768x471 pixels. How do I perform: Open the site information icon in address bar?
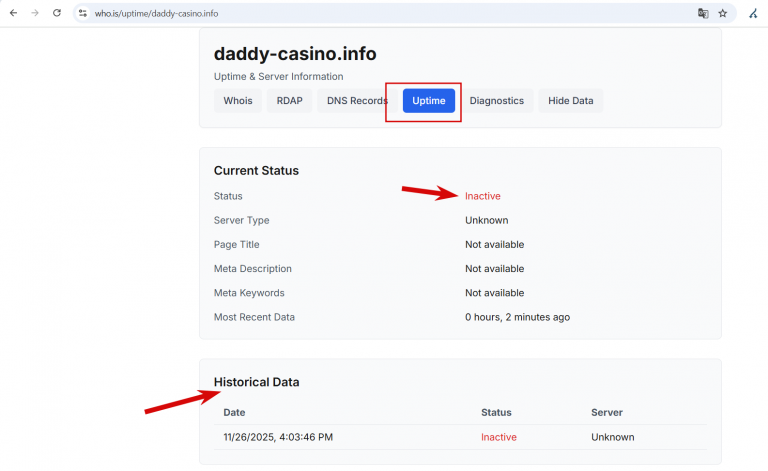tap(83, 13)
